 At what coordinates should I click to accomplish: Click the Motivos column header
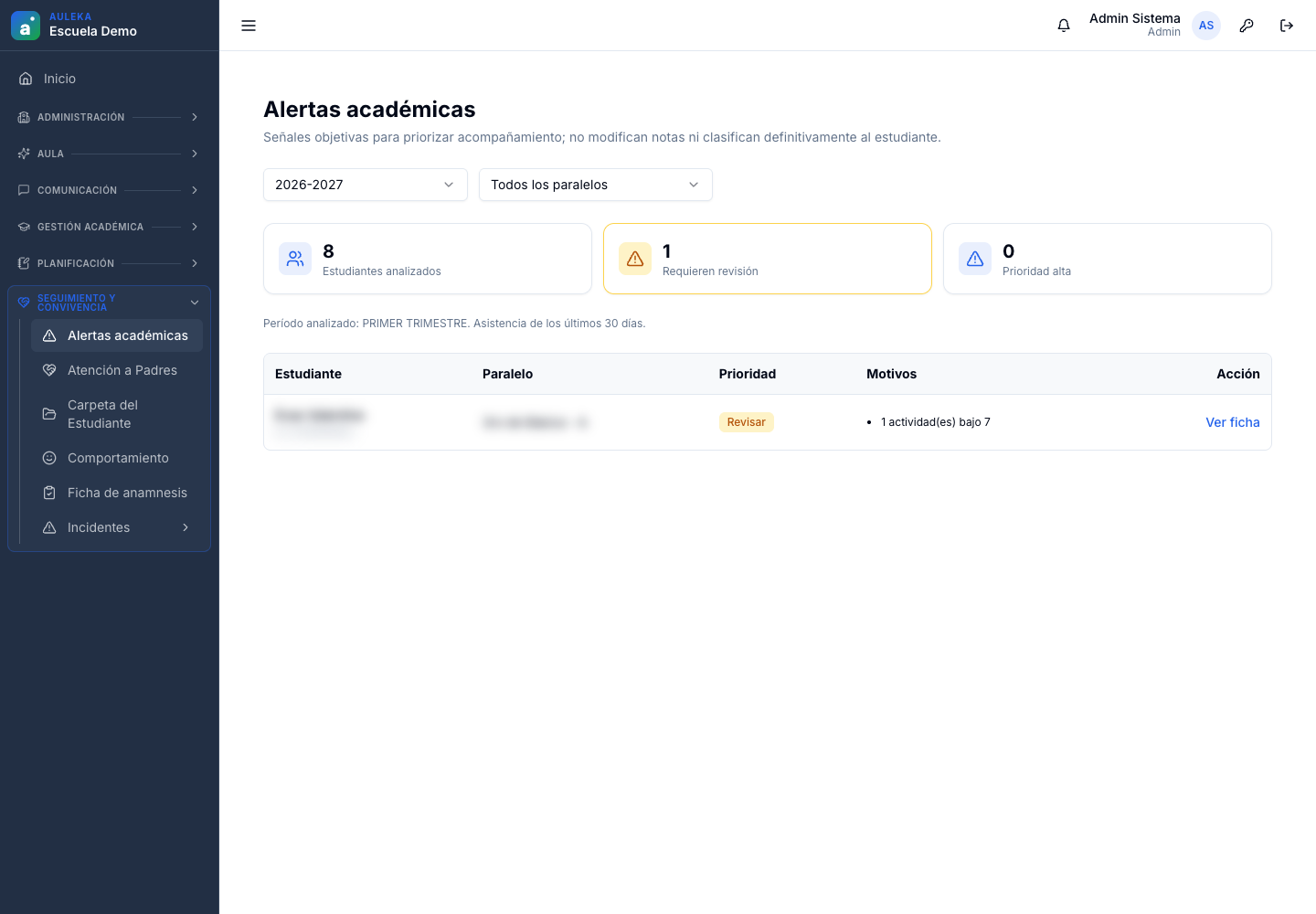click(892, 374)
